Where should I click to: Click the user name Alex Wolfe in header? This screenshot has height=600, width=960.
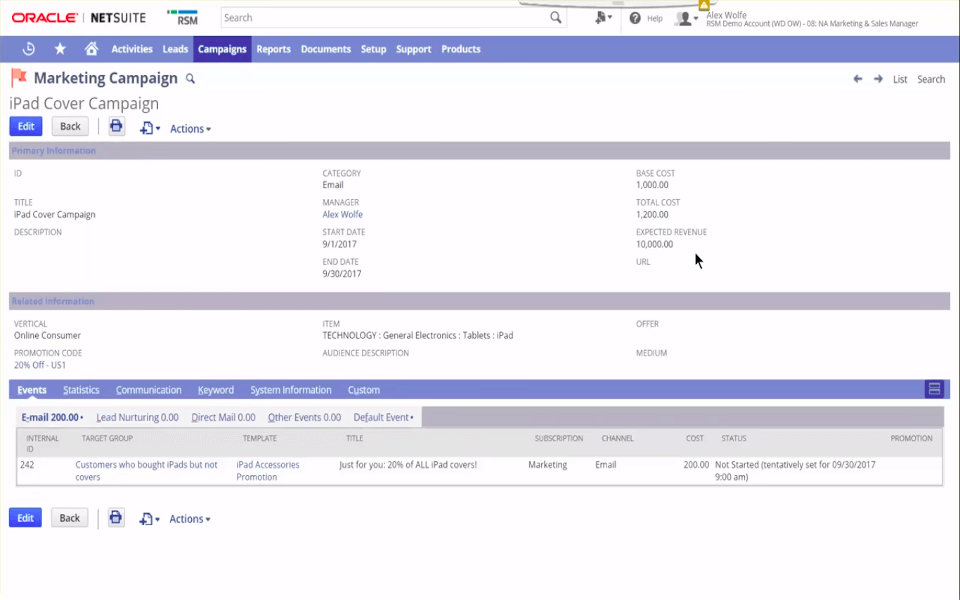pos(726,15)
